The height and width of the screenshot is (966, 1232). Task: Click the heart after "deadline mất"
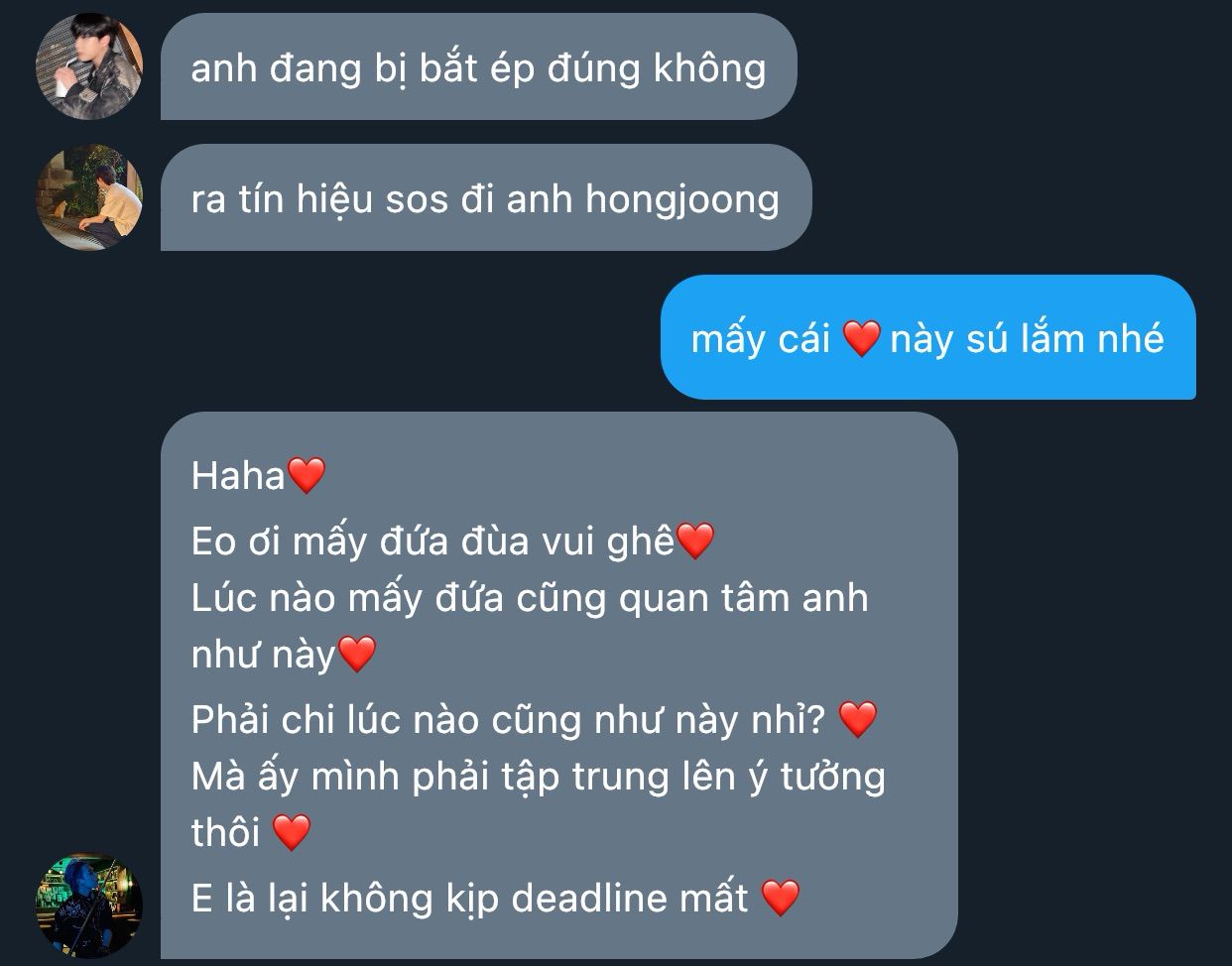(x=781, y=898)
